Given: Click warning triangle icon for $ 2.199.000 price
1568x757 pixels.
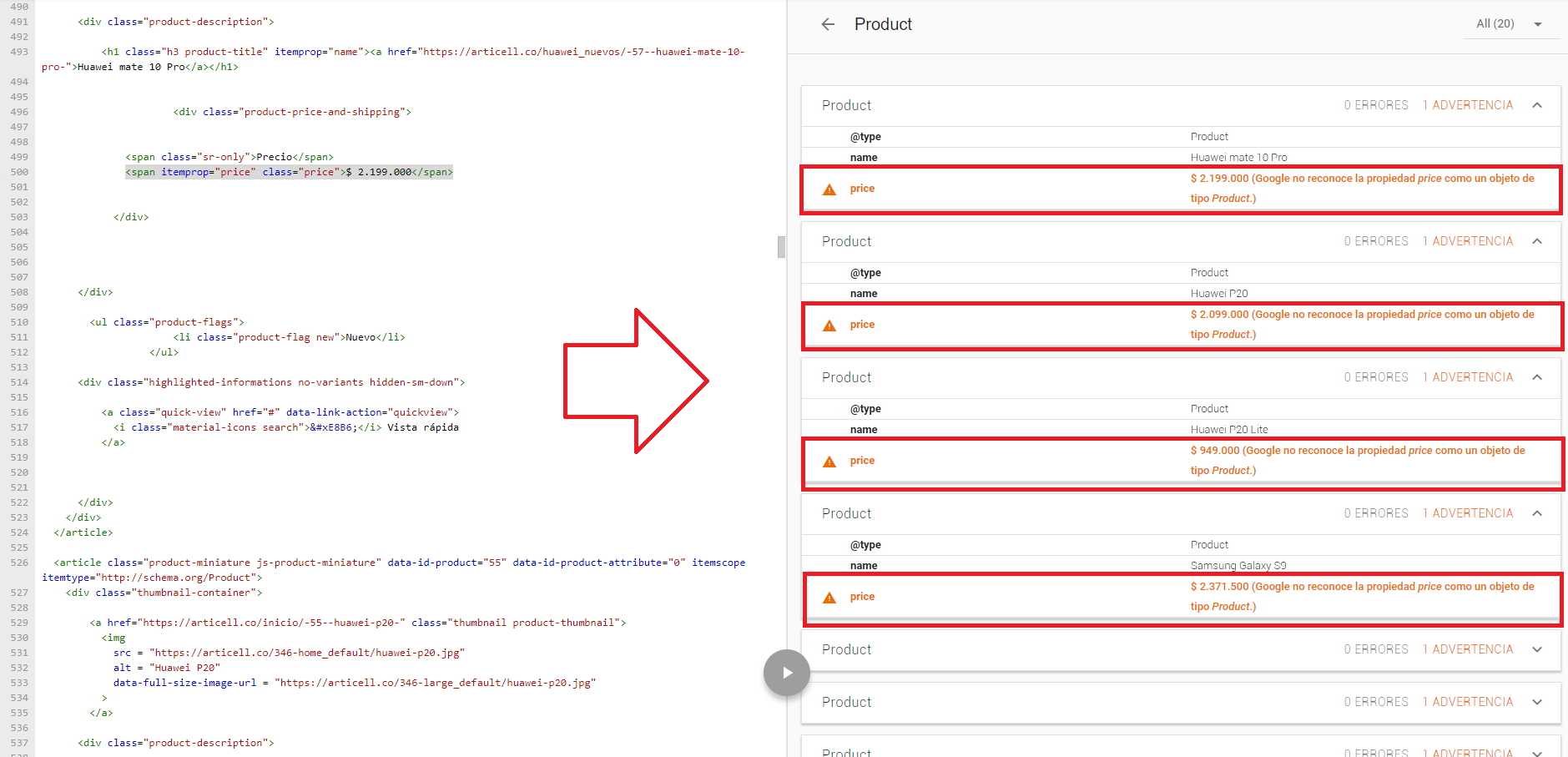Looking at the screenshot, I should 829,189.
